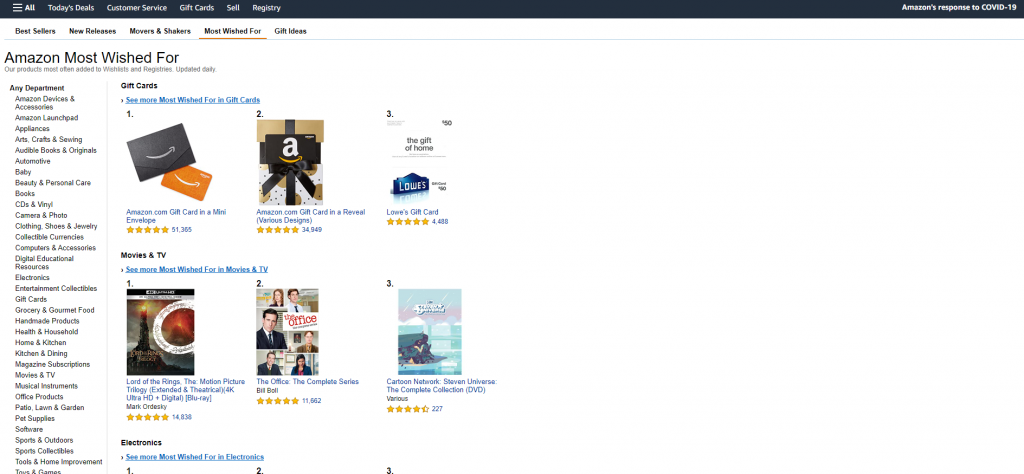This screenshot has height=474, width=1024.
Task: Open Steven Universe DVD cover image
Action: point(430,332)
